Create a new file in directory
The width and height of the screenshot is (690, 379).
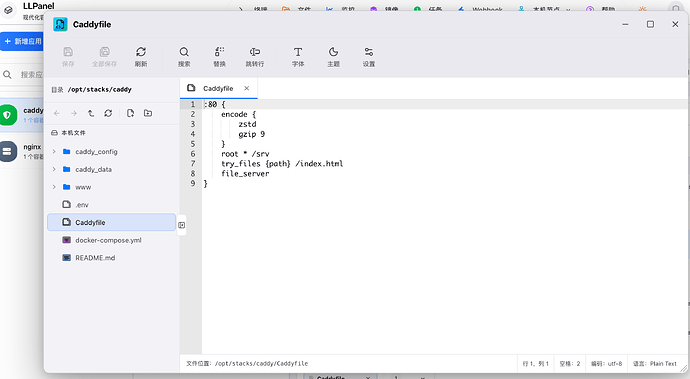130,114
